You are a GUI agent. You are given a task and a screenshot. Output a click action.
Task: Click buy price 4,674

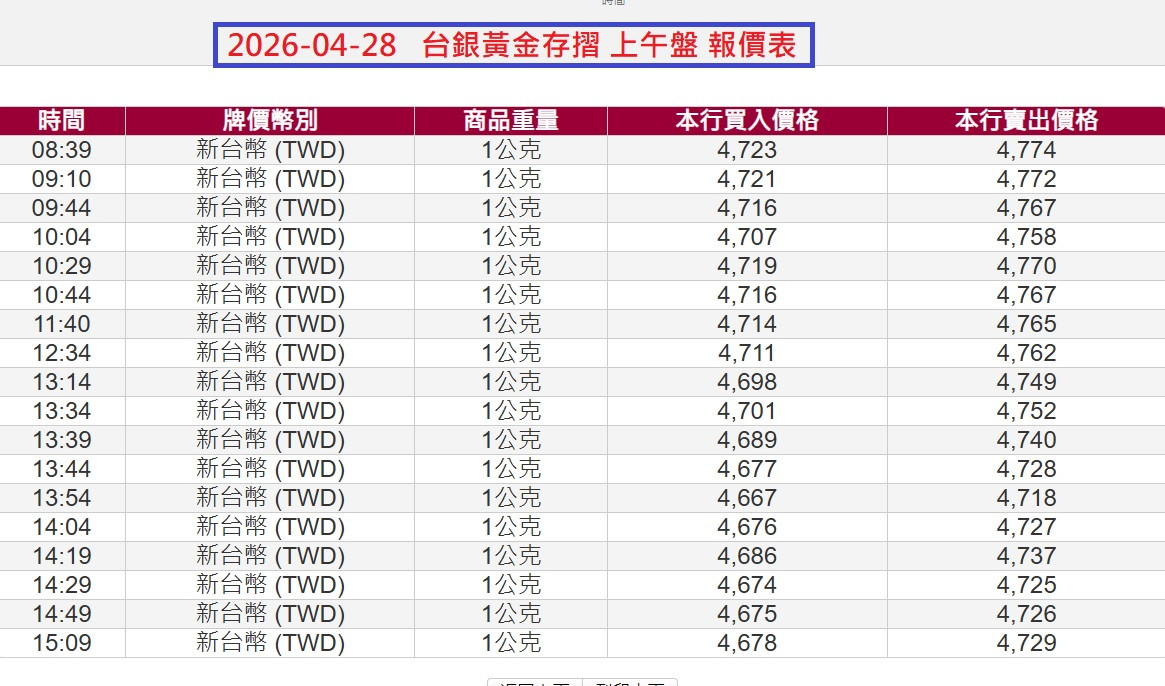[747, 585]
